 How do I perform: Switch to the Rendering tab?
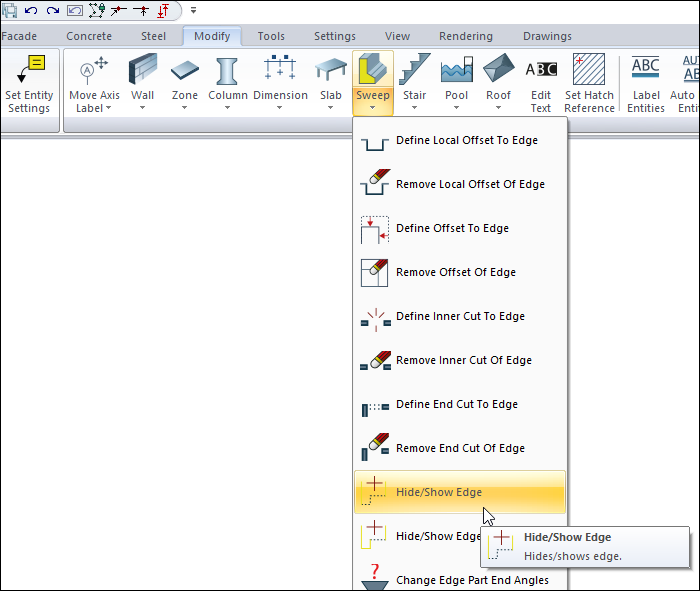(x=465, y=36)
